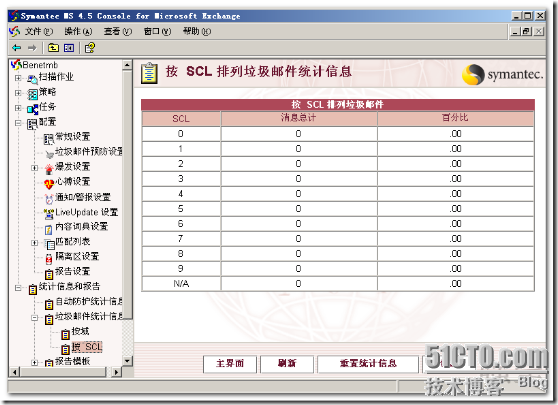Click the 主界面 button
This screenshot has height=405, width=558.
point(230,363)
